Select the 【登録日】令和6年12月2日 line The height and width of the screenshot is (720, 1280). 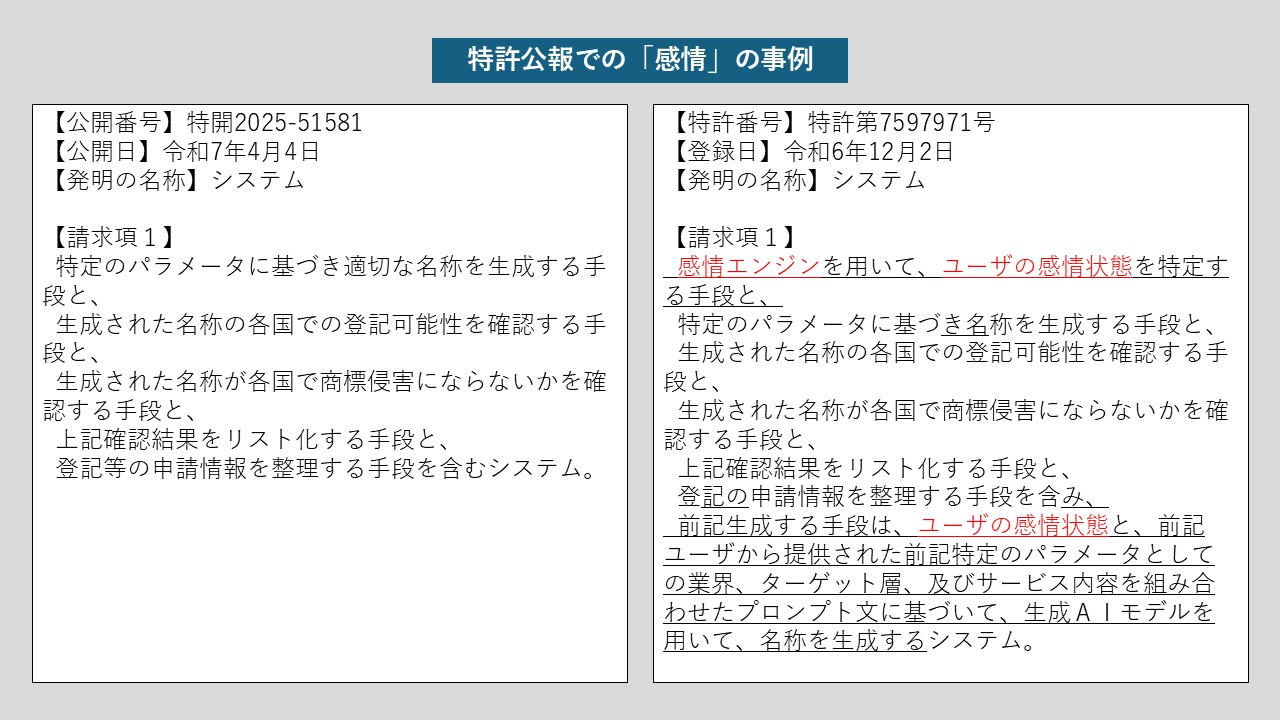pos(810,152)
